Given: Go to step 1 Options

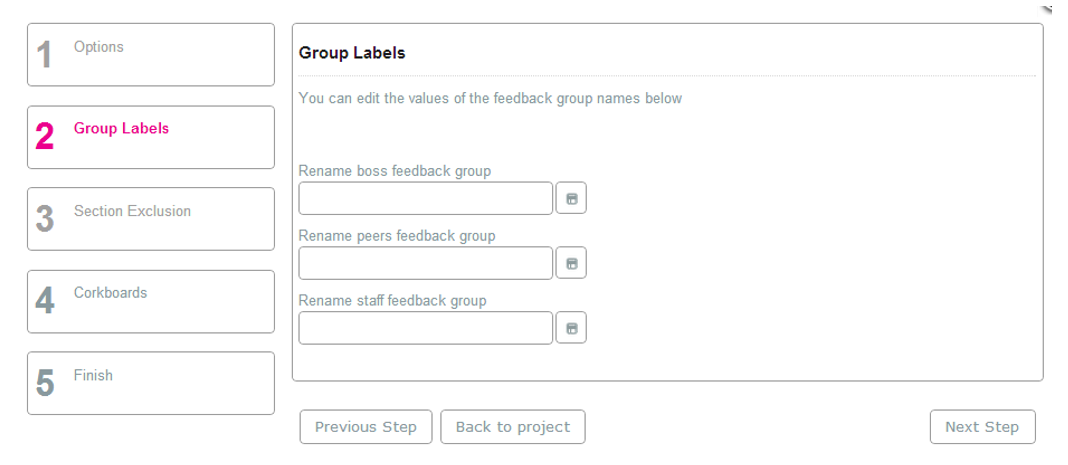Looking at the screenshot, I should 151,55.
